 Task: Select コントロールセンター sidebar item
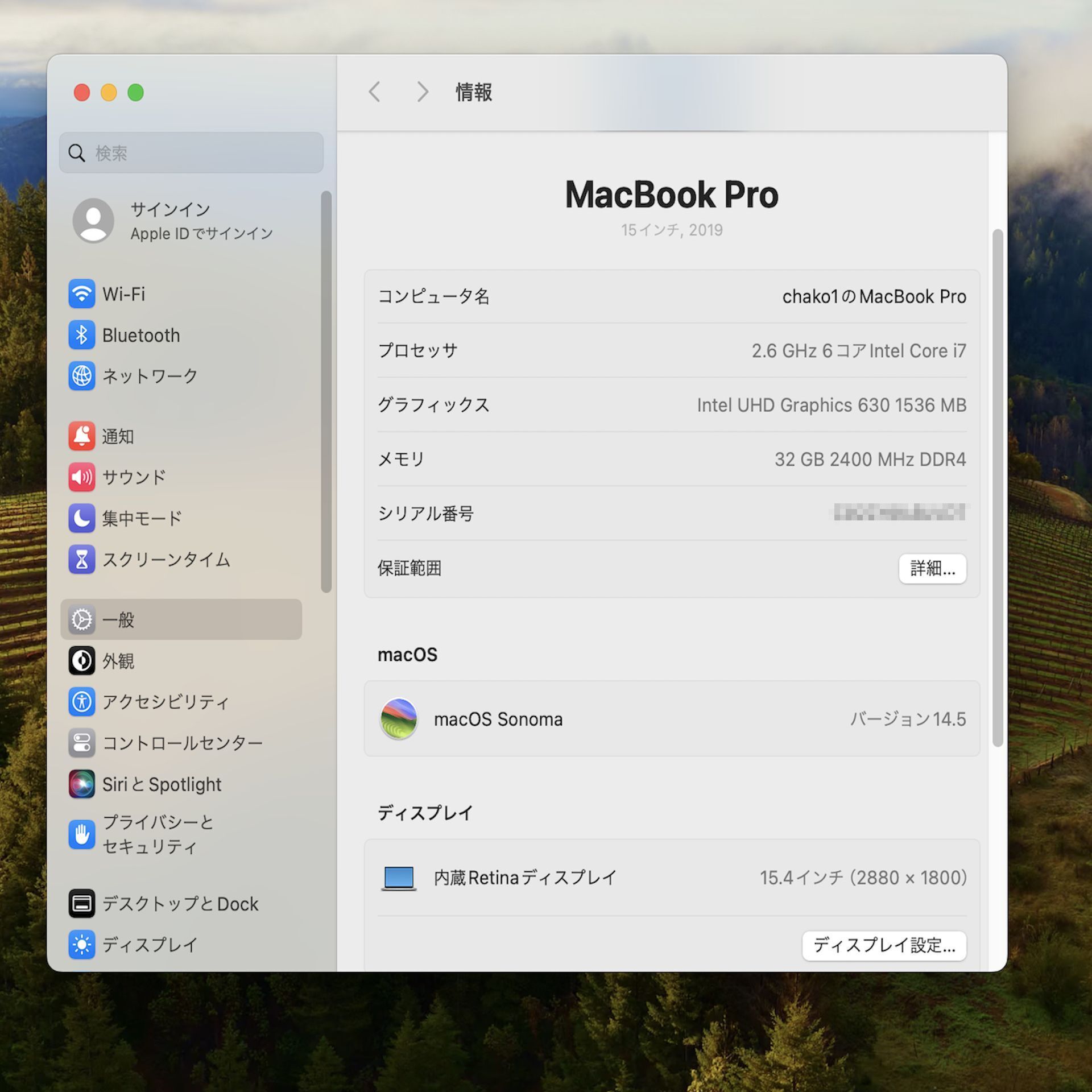[x=182, y=743]
